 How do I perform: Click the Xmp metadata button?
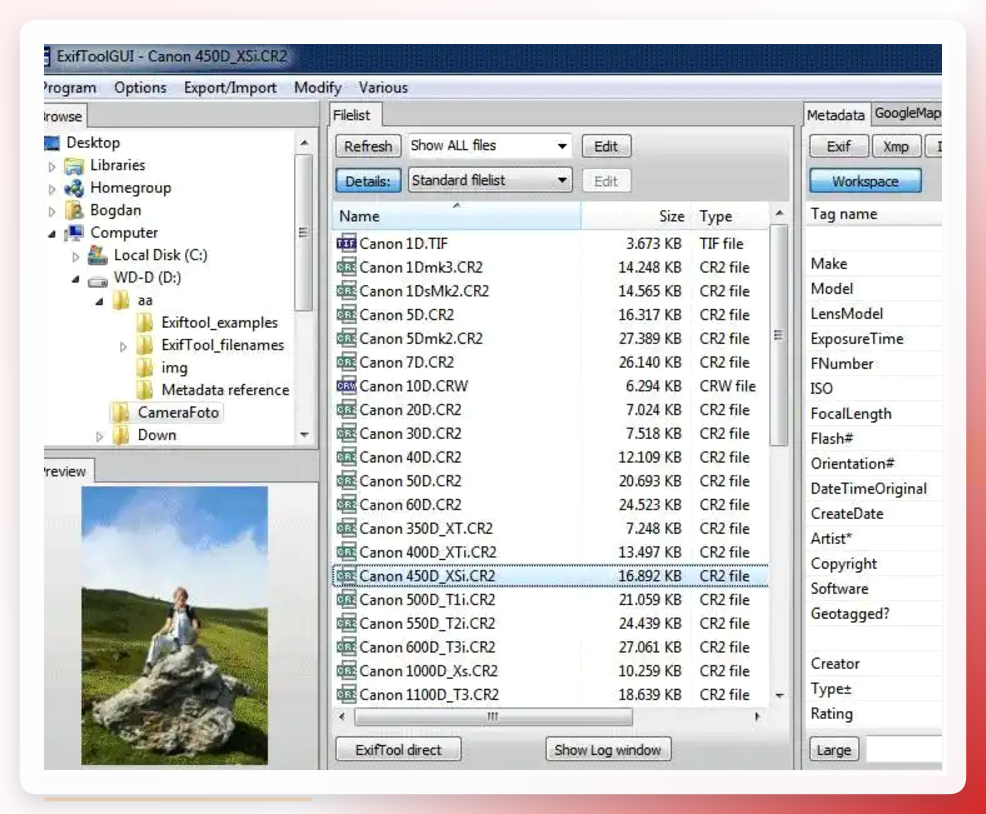point(896,147)
